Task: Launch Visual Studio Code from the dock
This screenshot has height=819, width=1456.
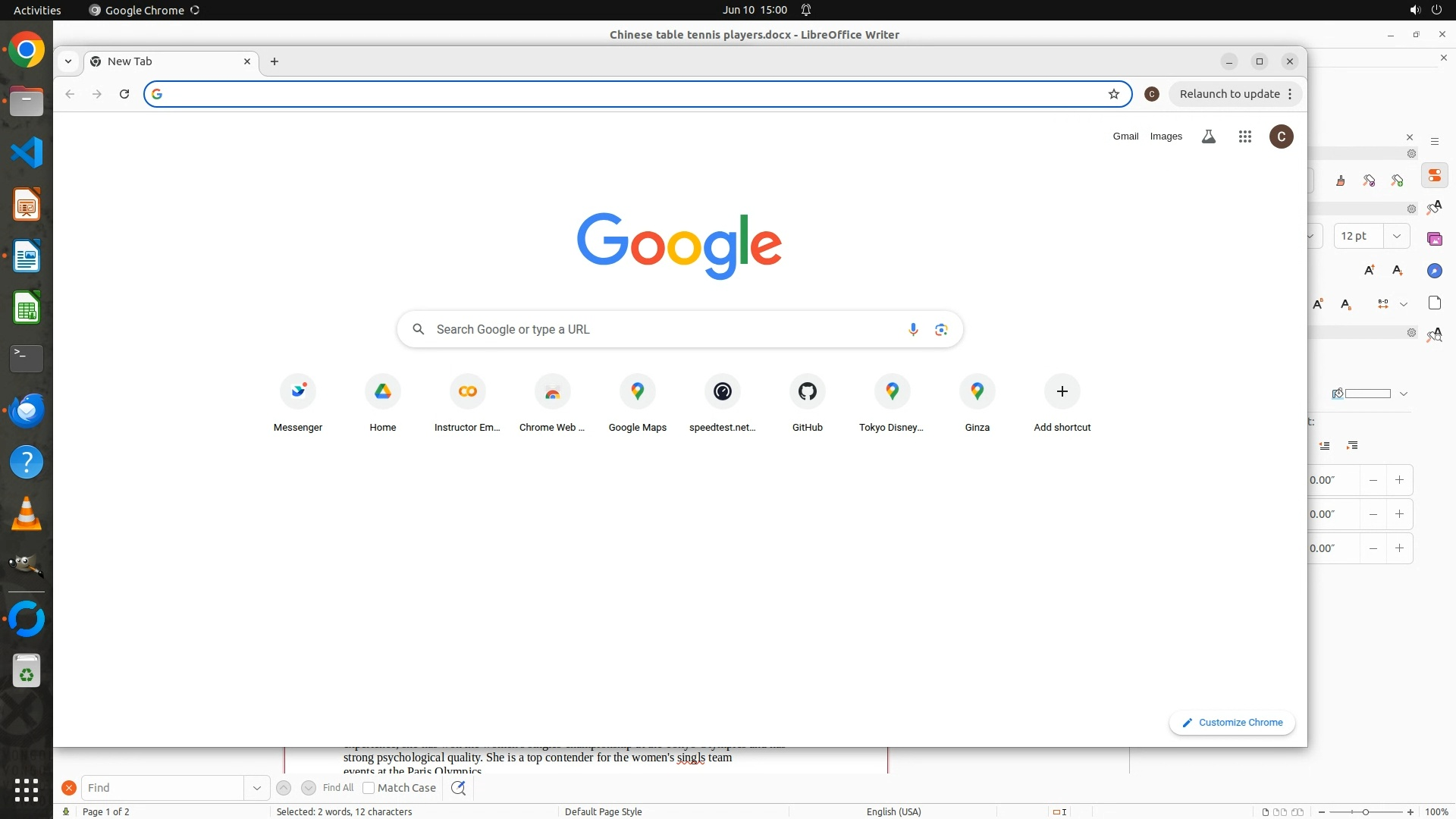Action: [27, 152]
